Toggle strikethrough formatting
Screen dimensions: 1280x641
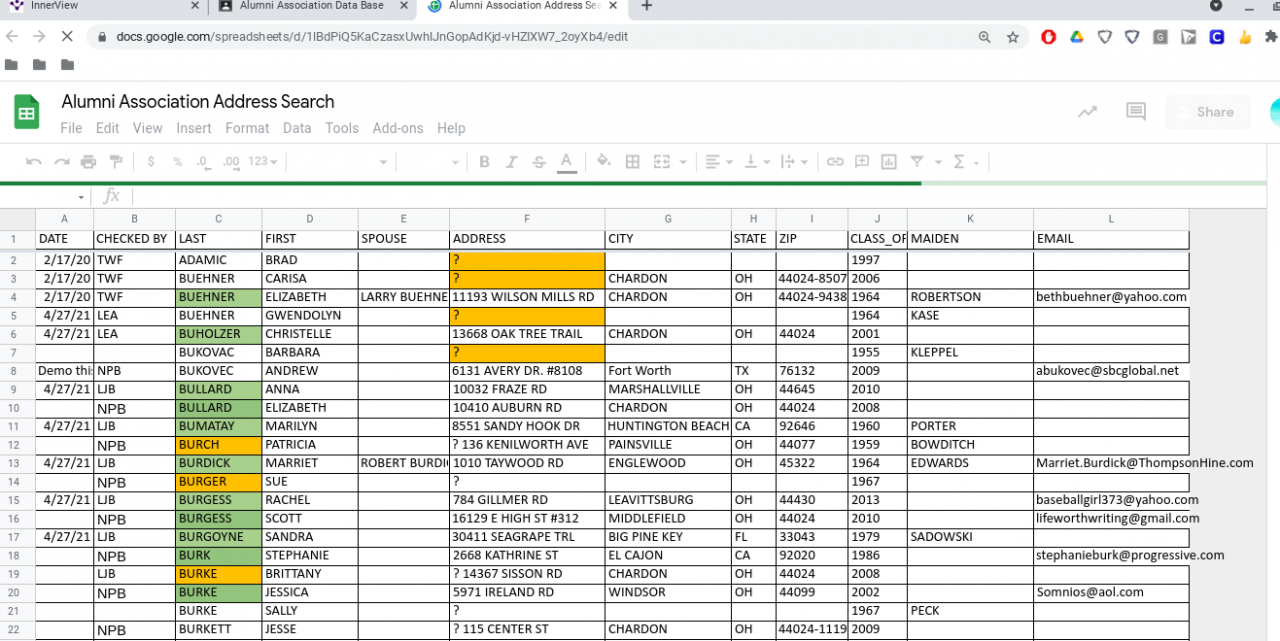539,162
